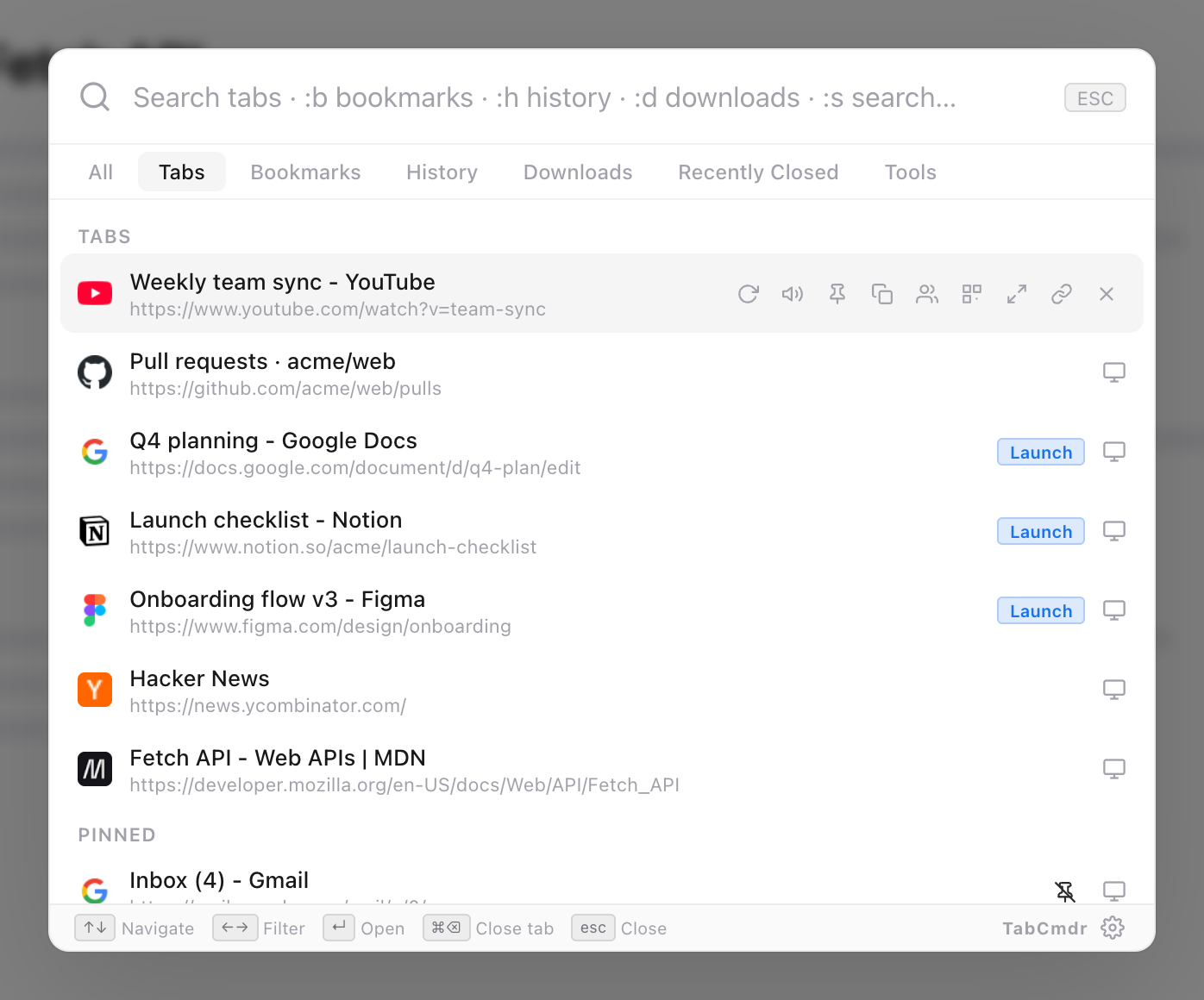This screenshot has height=1000, width=1204.
Task: Switch to the All filter tab
Action: 101,172
